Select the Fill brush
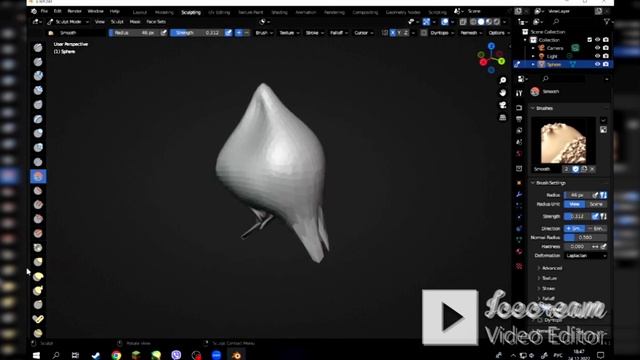The image size is (640, 360). (38, 204)
